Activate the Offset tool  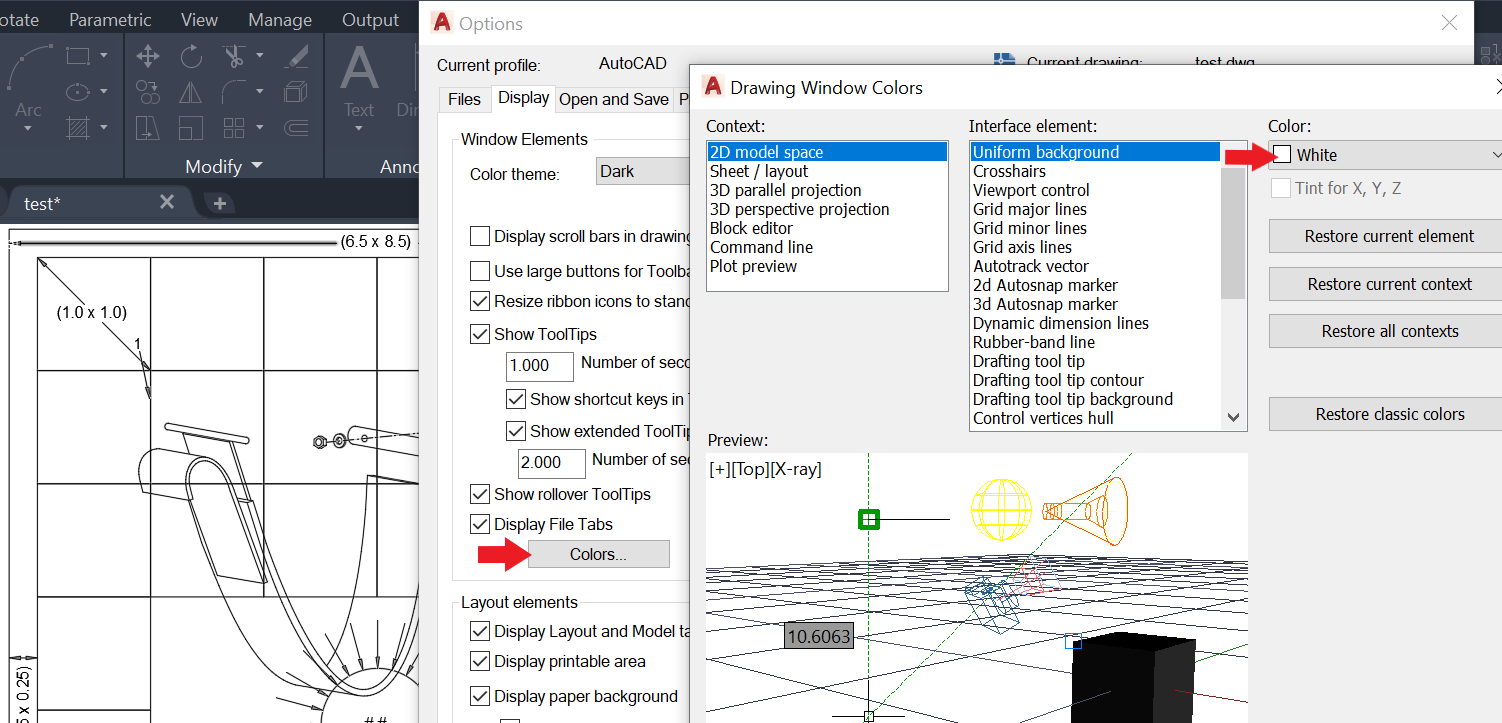point(295,128)
